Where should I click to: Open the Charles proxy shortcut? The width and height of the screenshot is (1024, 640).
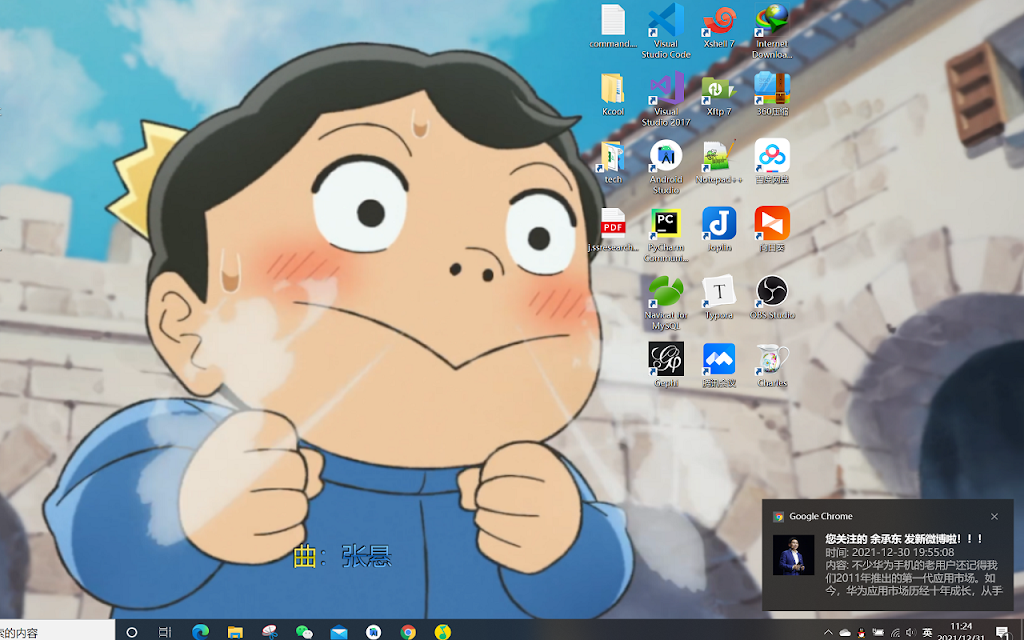pos(772,365)
